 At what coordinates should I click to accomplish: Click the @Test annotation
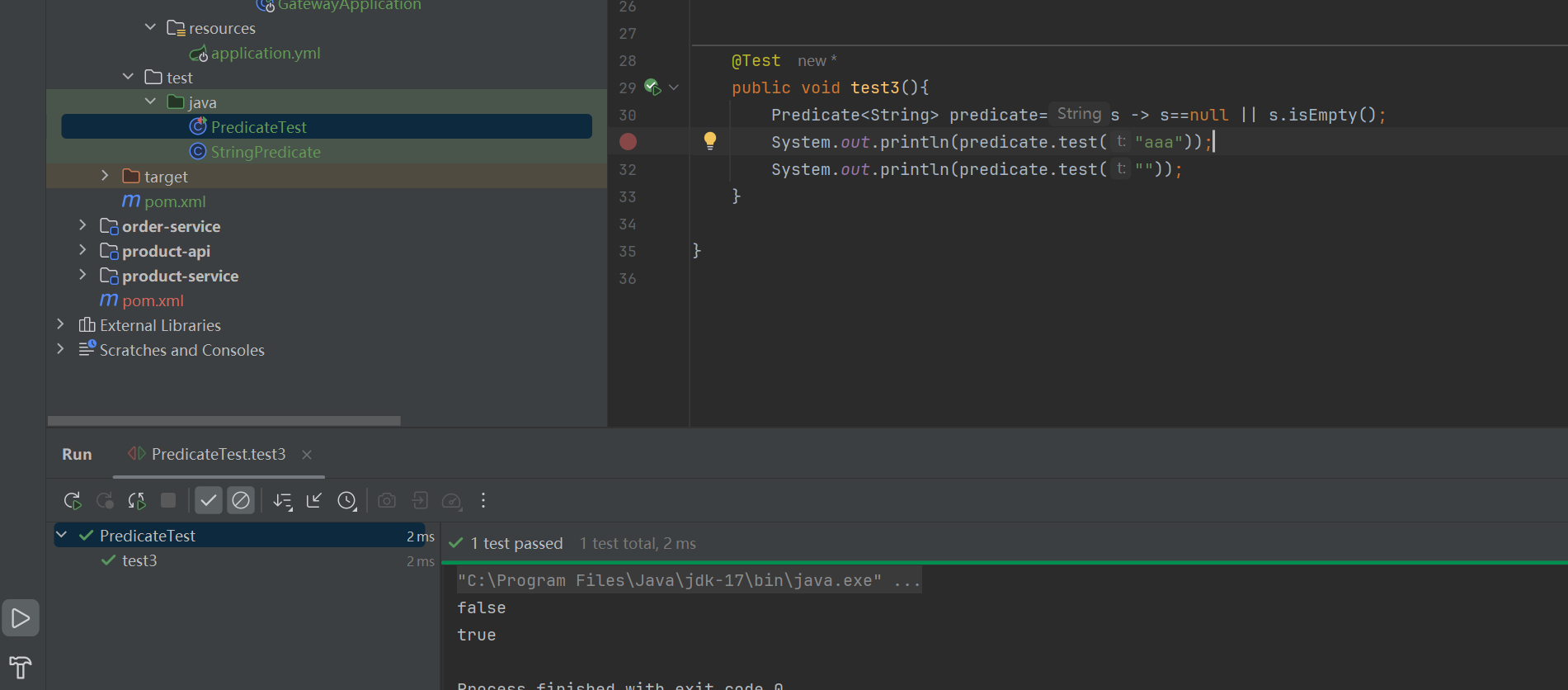pos(756,60)
